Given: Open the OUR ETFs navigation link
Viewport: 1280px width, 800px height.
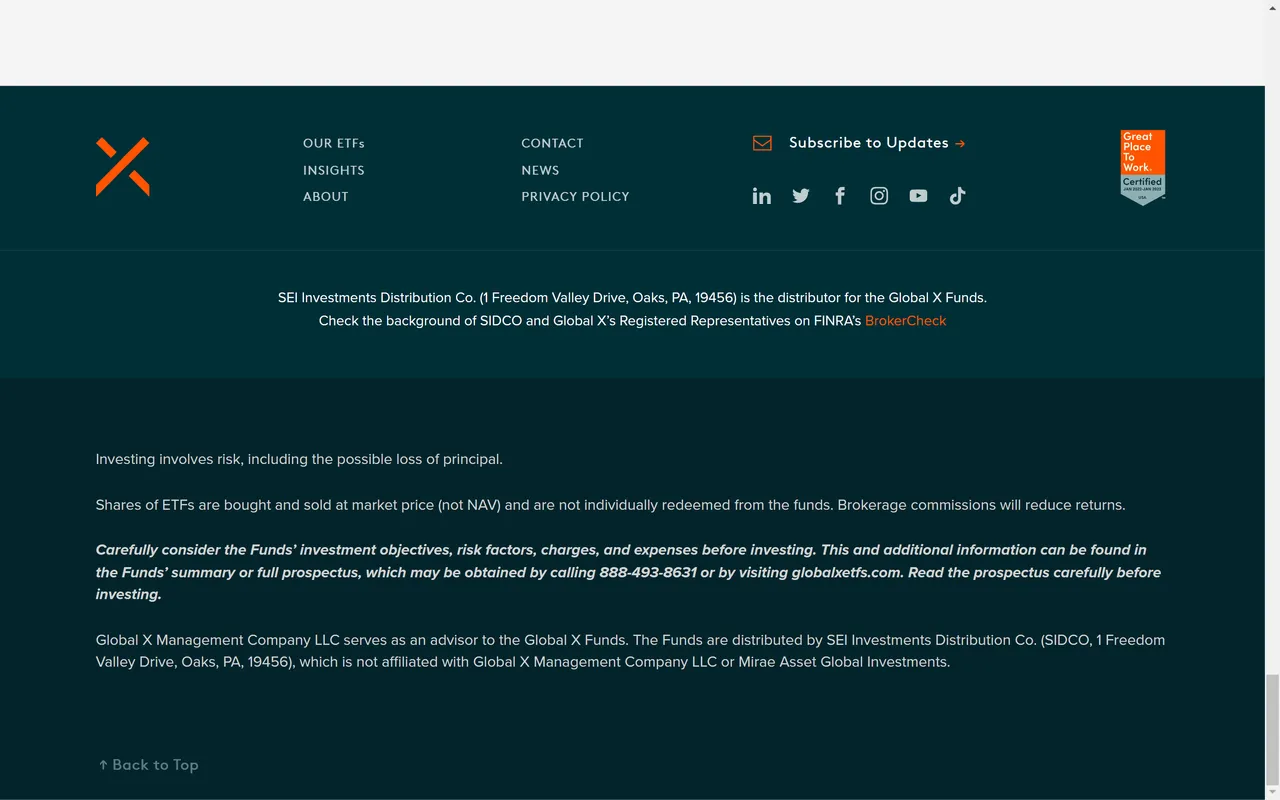Looking at the screenshot, I should coord(333,143).
